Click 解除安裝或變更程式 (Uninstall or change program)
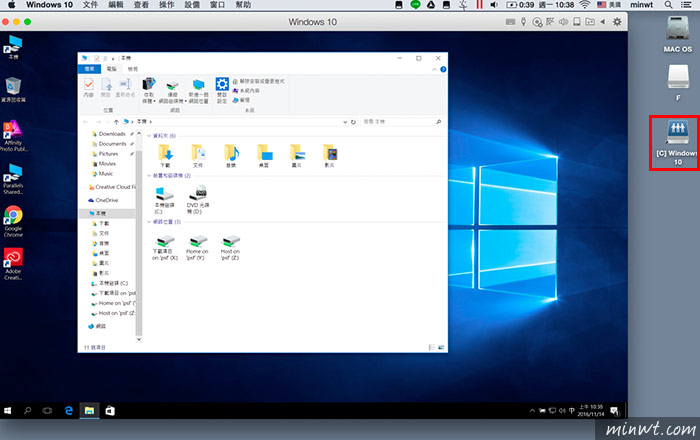This screenshot has width=700, height=440. (259, 81)
